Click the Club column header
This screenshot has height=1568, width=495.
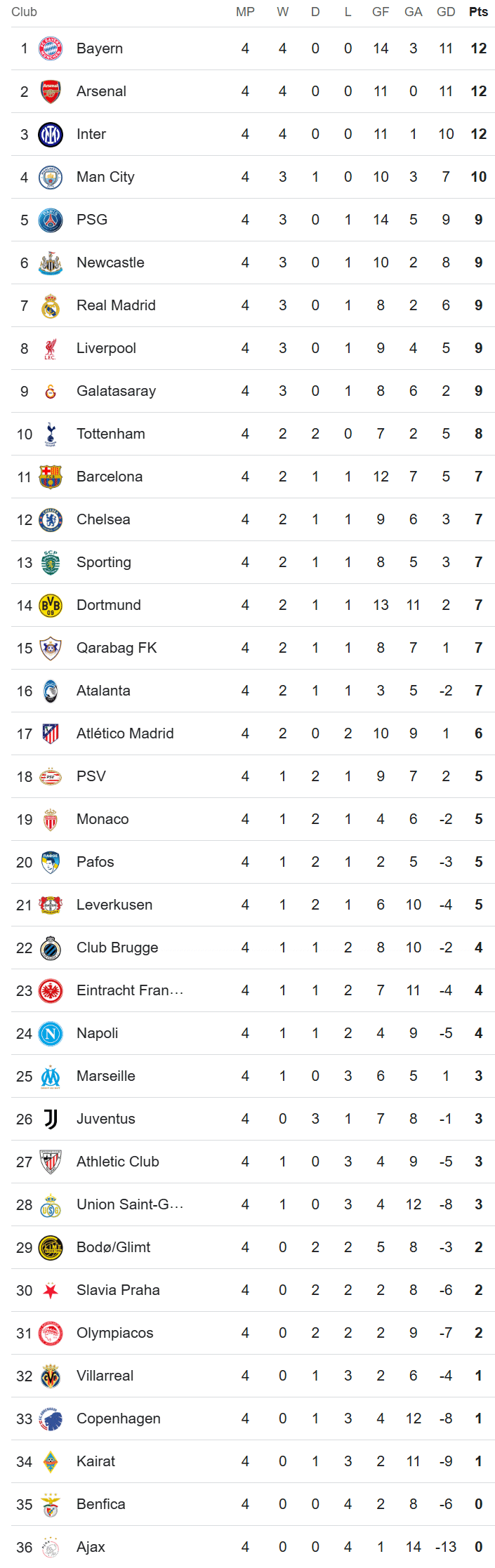point(24,12)
